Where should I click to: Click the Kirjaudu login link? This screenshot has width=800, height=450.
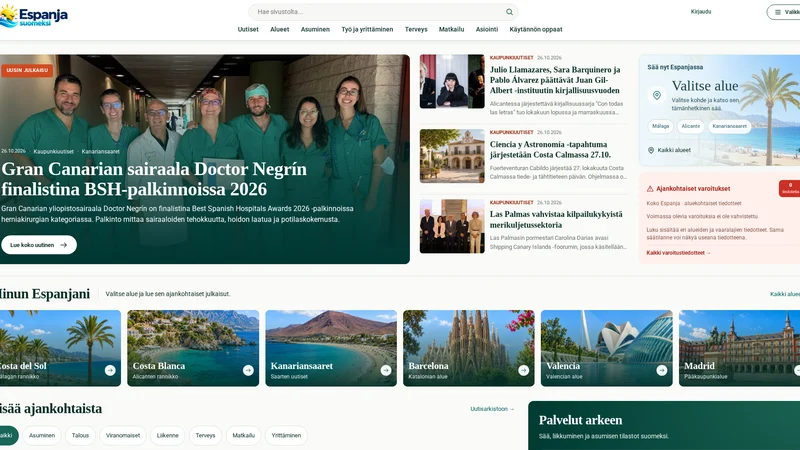(x=701, y=12)
